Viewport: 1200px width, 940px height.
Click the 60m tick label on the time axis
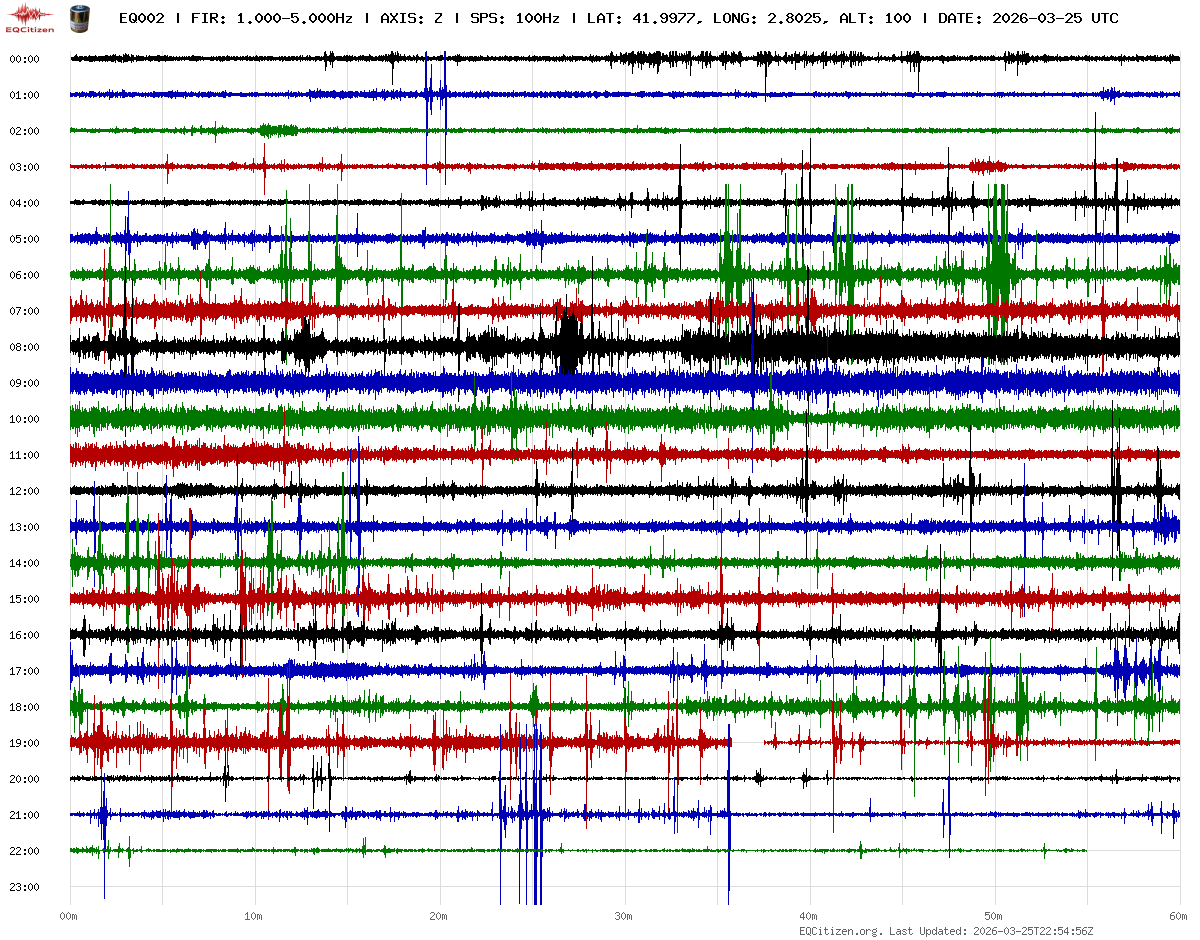(x=1178, y=916)
